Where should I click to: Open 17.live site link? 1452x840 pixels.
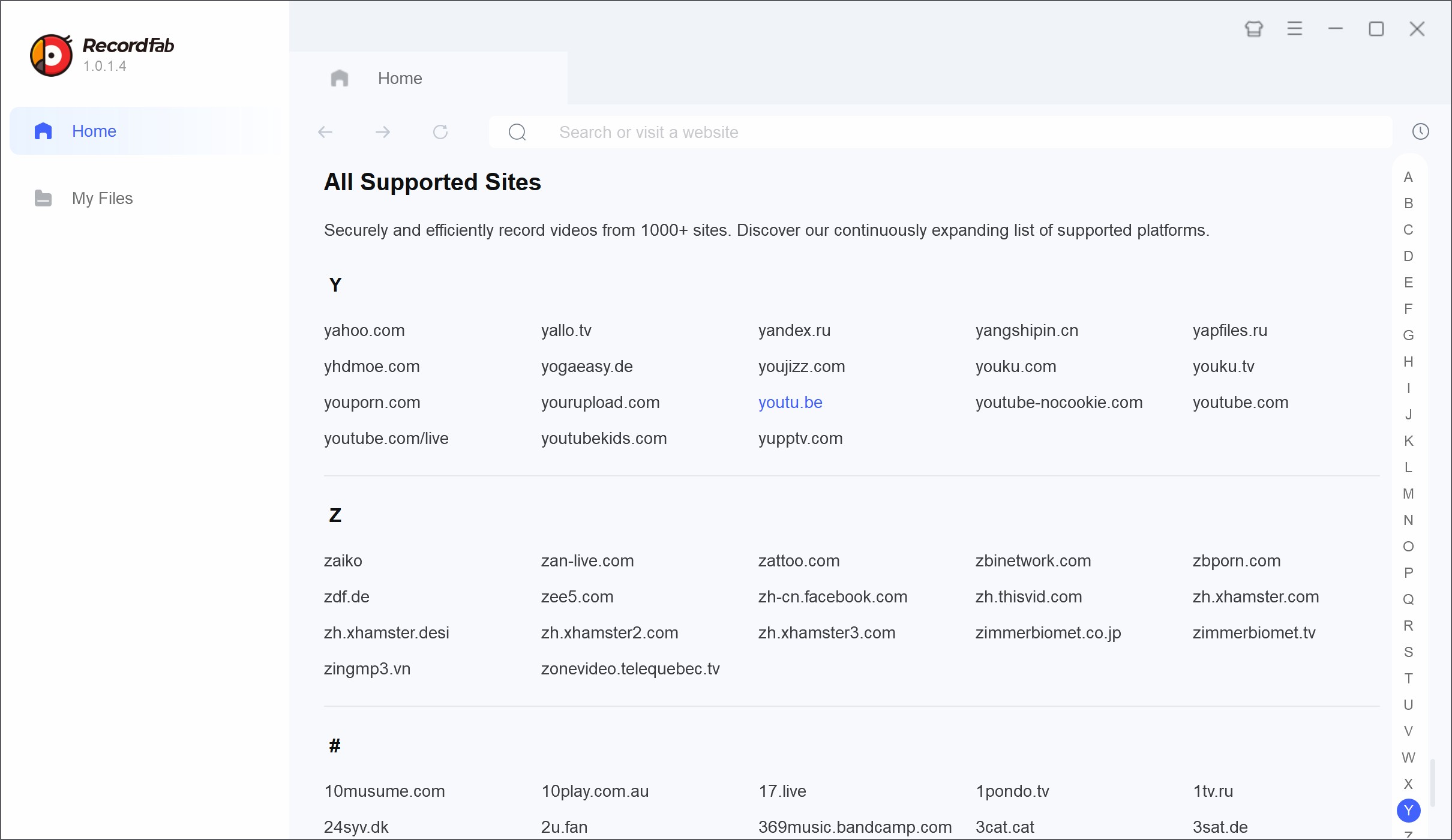point(782,791)
